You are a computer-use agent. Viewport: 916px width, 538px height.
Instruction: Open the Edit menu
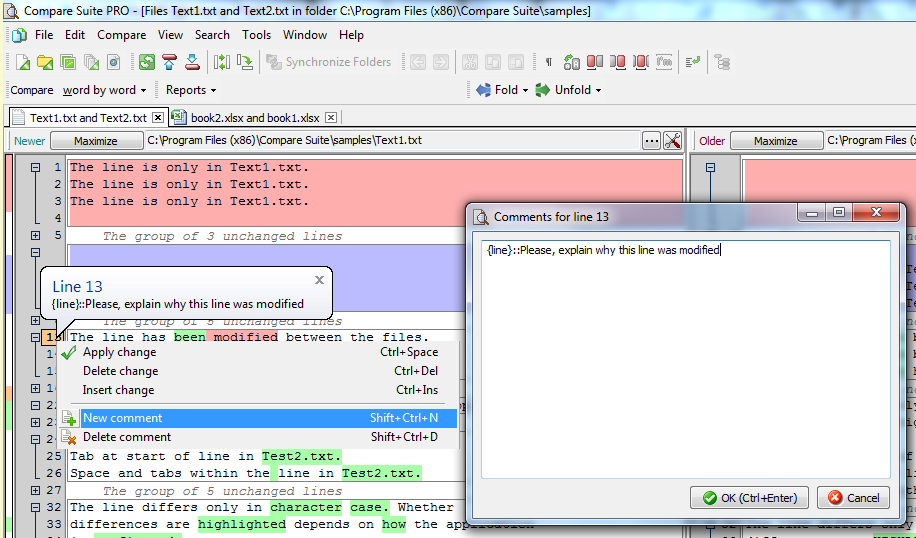click(75, 35)
